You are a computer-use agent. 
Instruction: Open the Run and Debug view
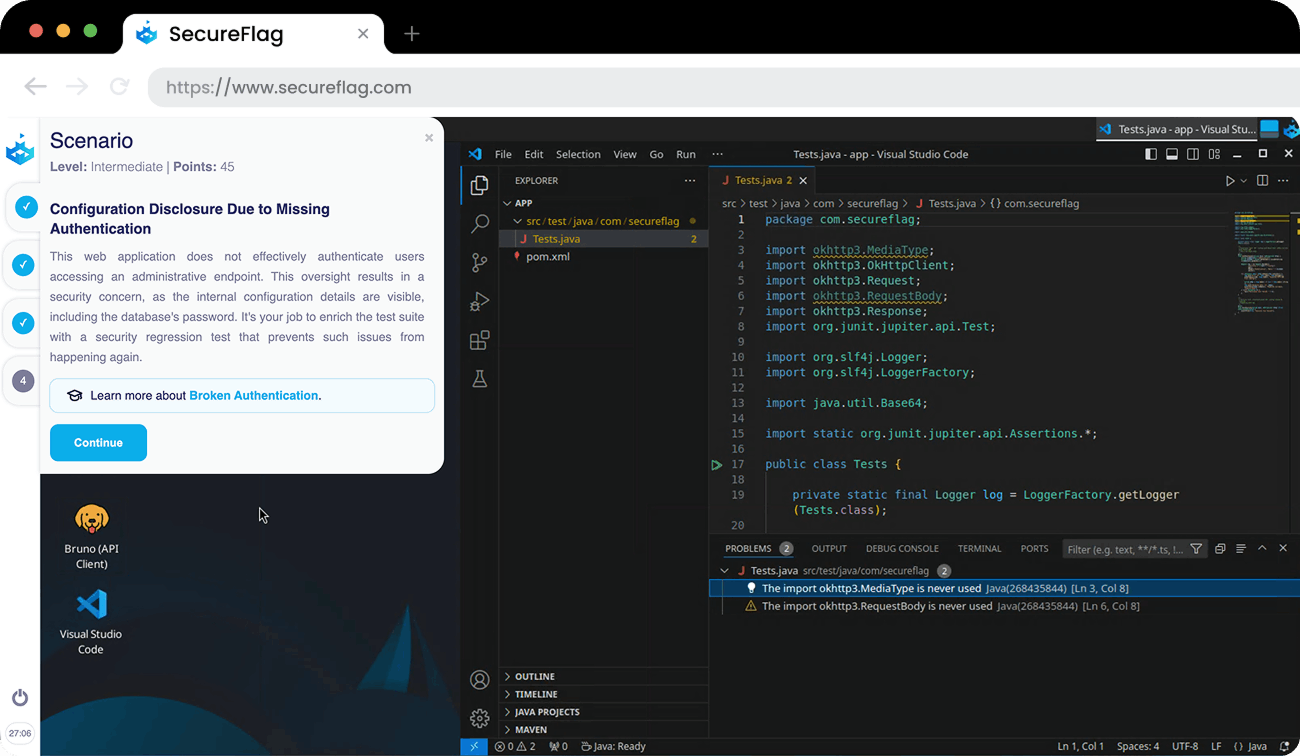[x=479, y=300]
